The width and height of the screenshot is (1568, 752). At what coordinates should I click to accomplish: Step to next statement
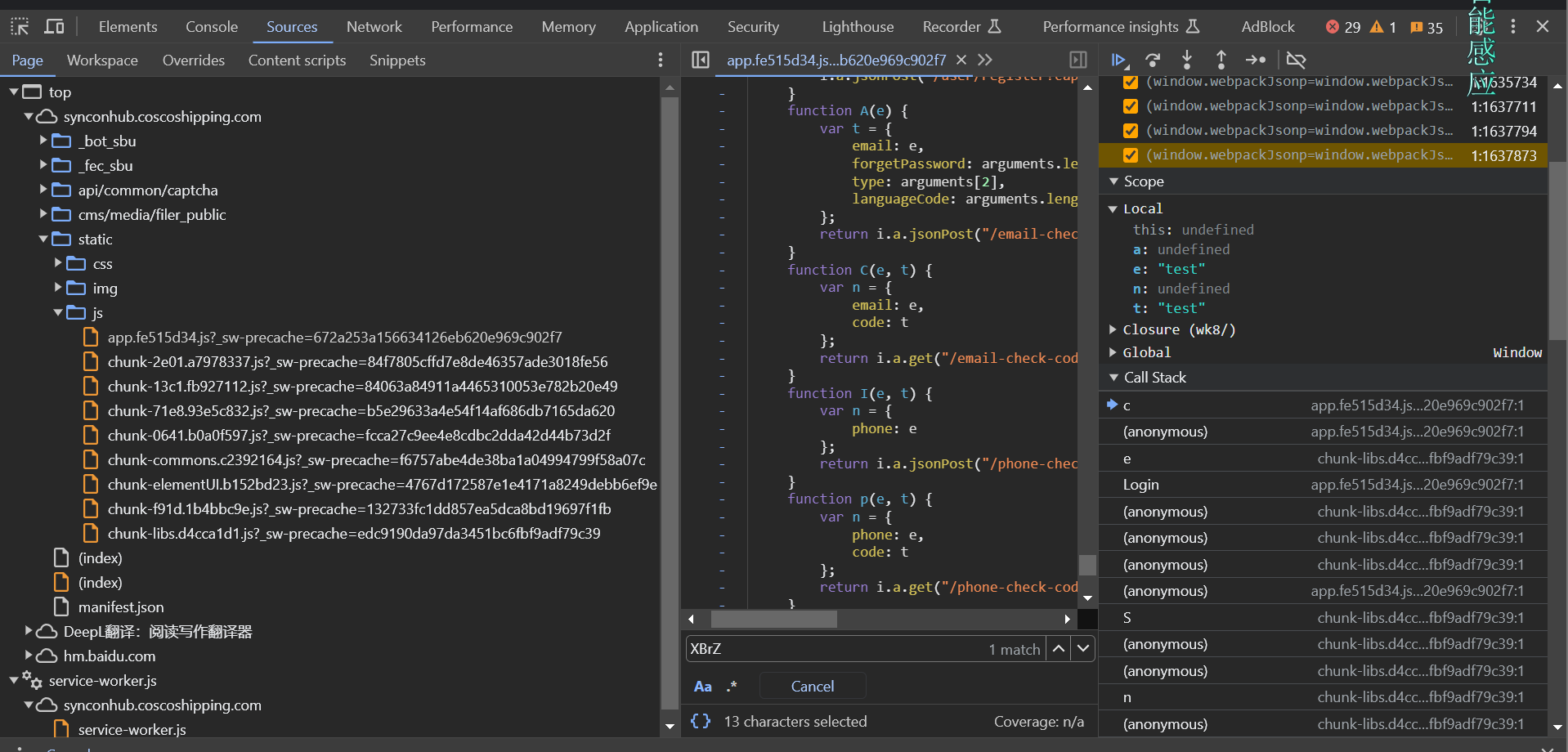[x=1255, y=60]
